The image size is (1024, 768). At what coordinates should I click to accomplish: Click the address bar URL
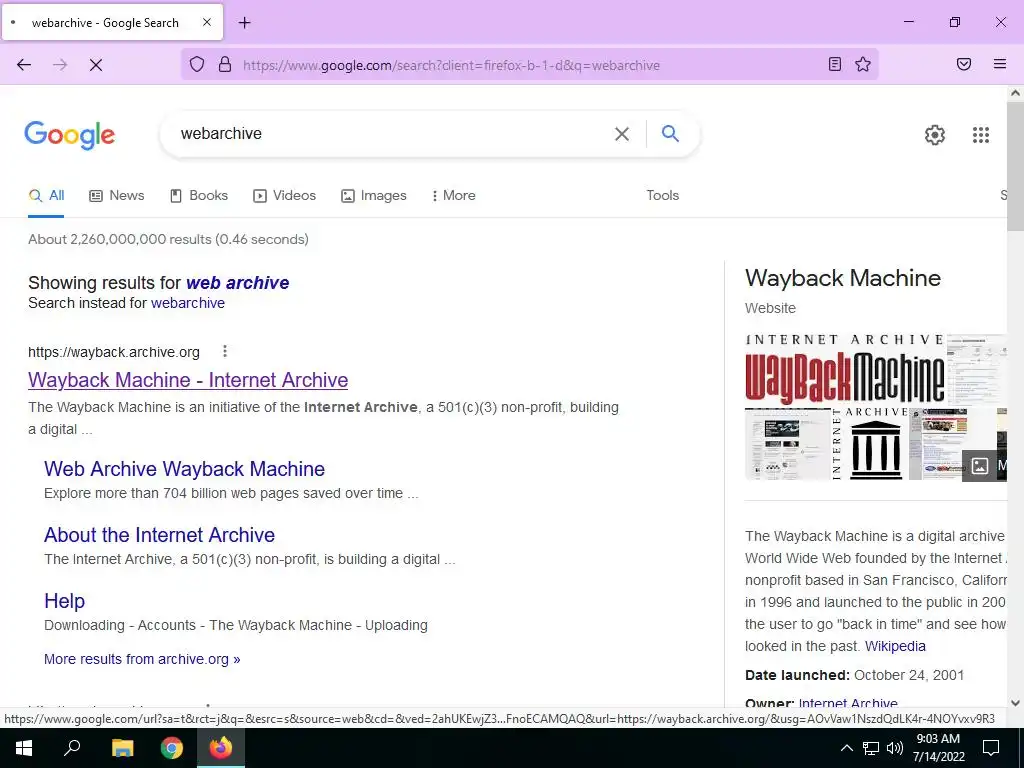pyautogui.click(x=451, y=65)
